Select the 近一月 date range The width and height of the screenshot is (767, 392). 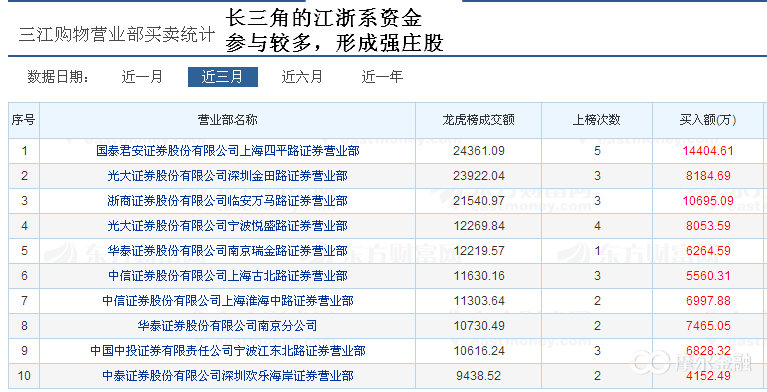click(142, 77)
